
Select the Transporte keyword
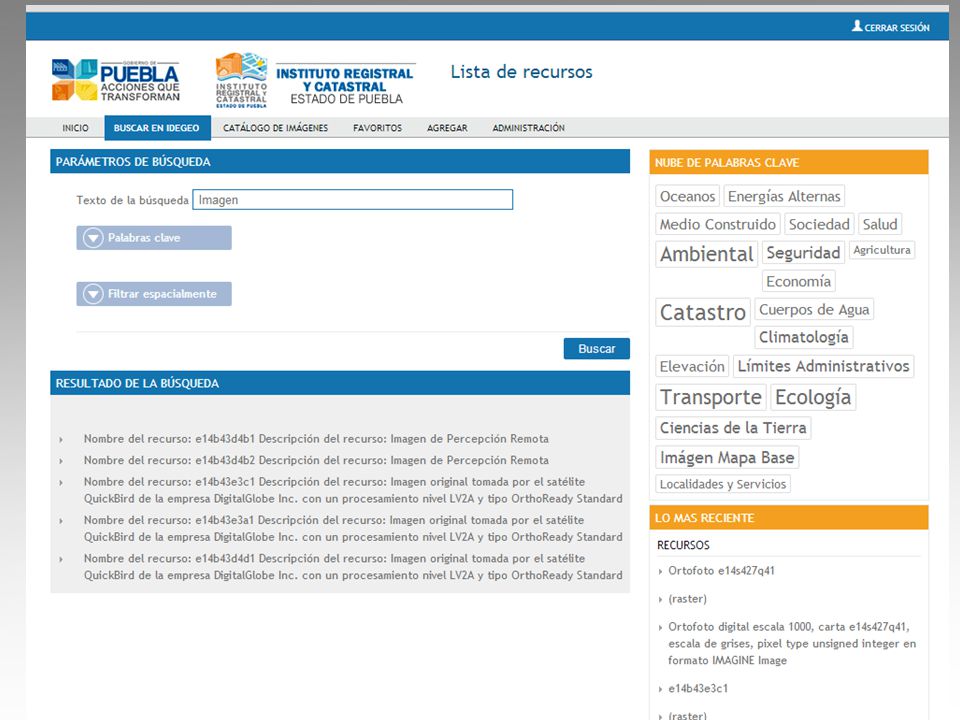click(x=710, y=397)
